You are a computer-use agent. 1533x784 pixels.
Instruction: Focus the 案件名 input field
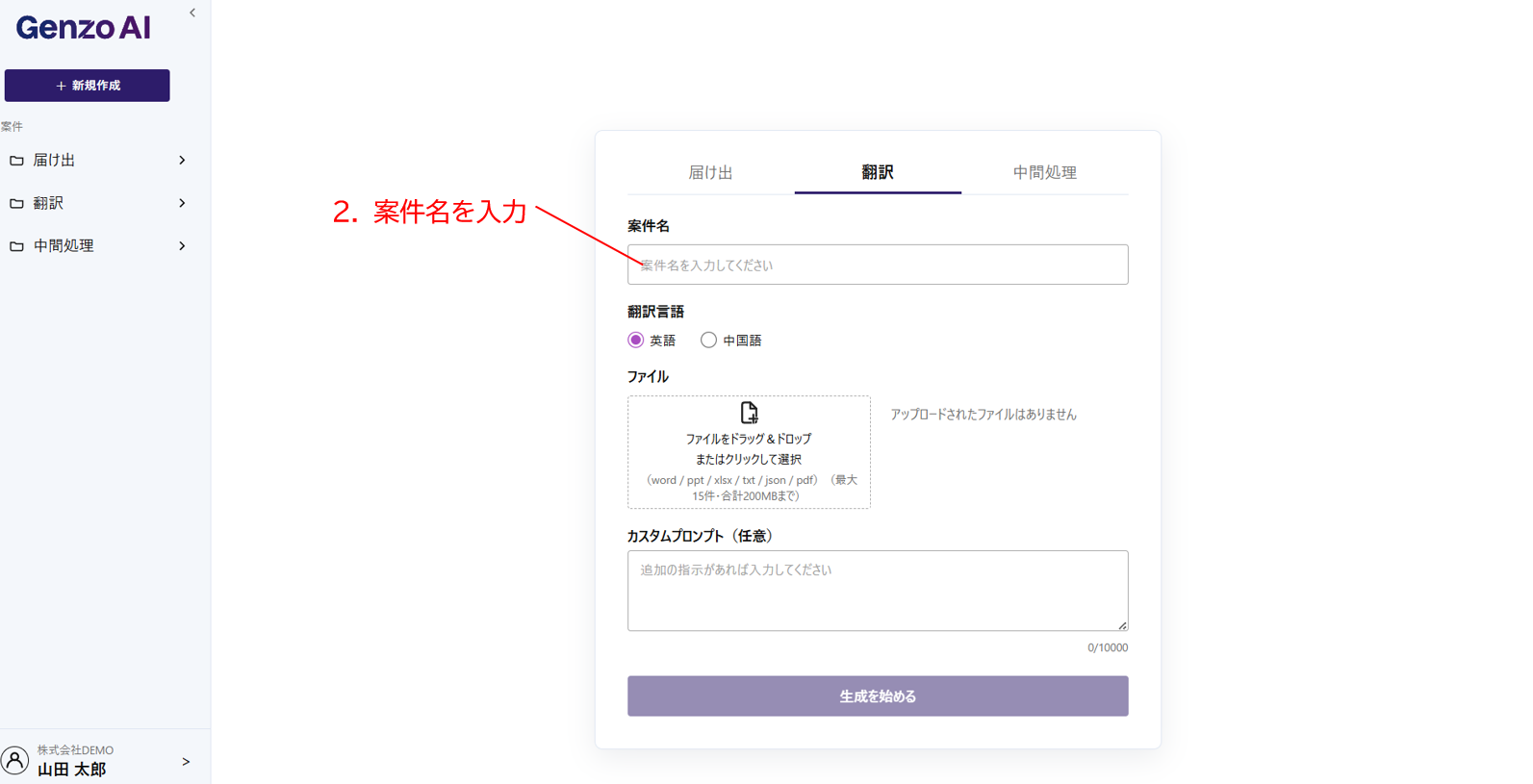point(878,265)
